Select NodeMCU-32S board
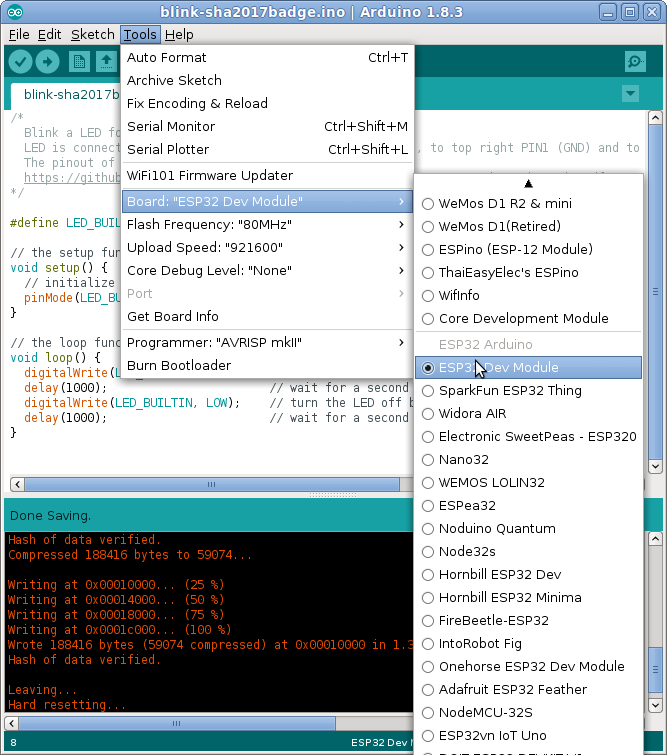The height and width of the screenshot is (755, 667). point(528,713)
